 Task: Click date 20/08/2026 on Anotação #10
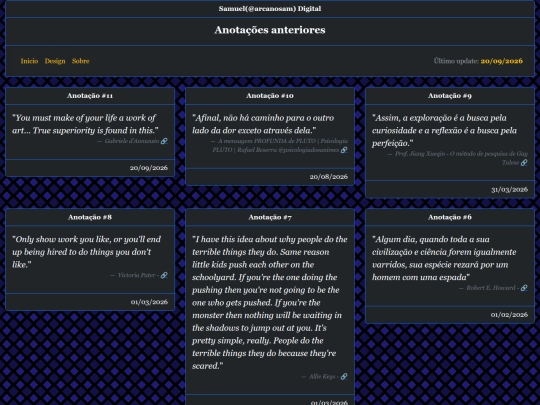pyautogui.click(x=329, y=177)
